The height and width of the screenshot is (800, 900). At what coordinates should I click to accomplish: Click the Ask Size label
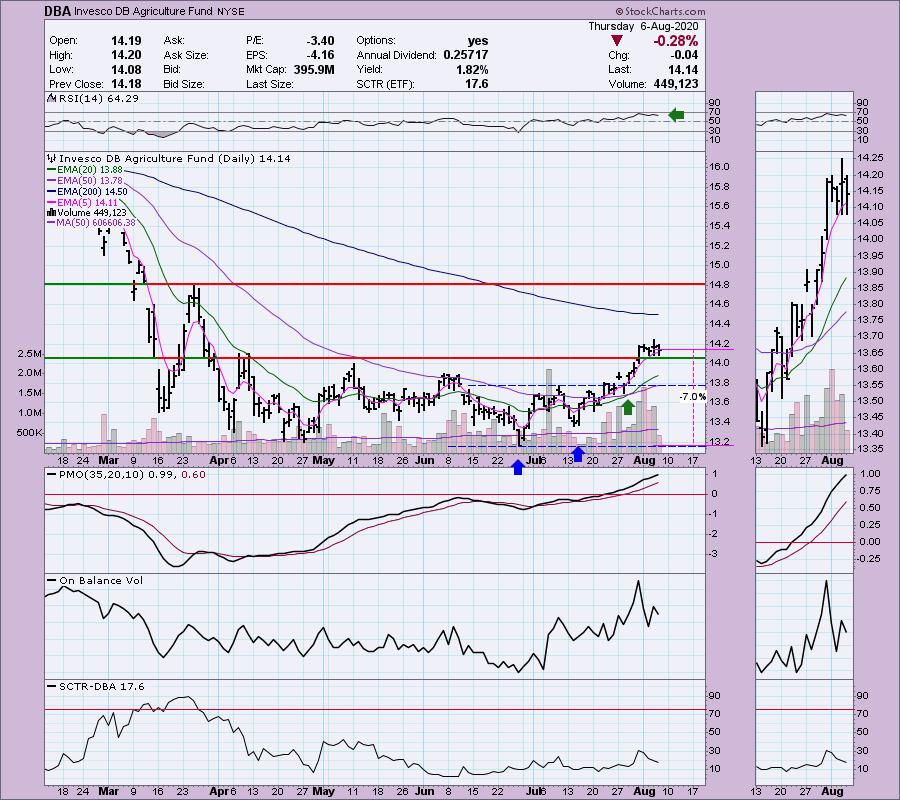(x=186, y=55)
